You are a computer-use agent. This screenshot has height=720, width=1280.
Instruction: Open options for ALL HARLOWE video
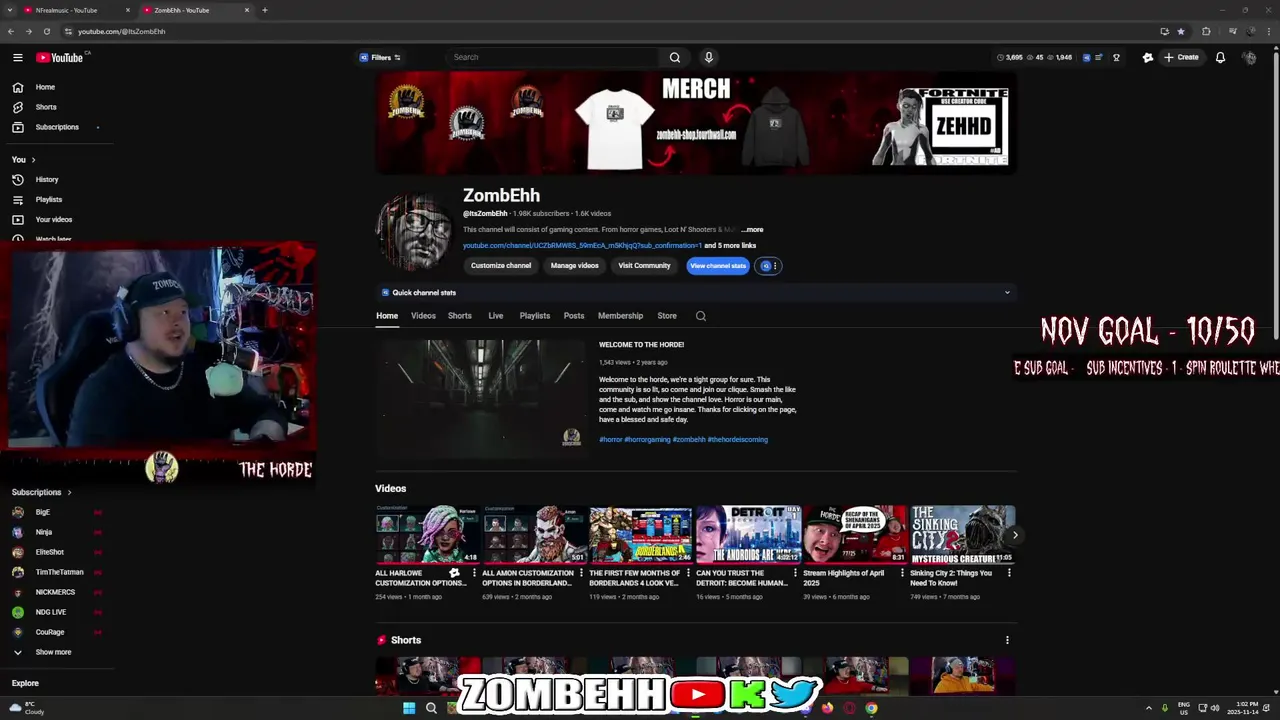(474, 573)
